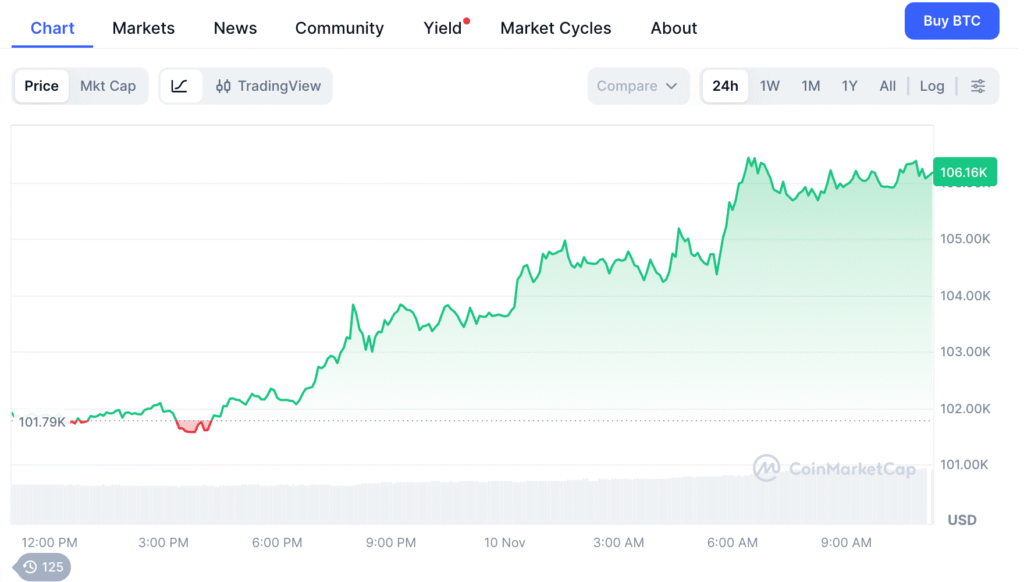The width and height of the screenshot is (1024, 582).
Task: Toggle Log scale on chart
Action: (932, 86)
